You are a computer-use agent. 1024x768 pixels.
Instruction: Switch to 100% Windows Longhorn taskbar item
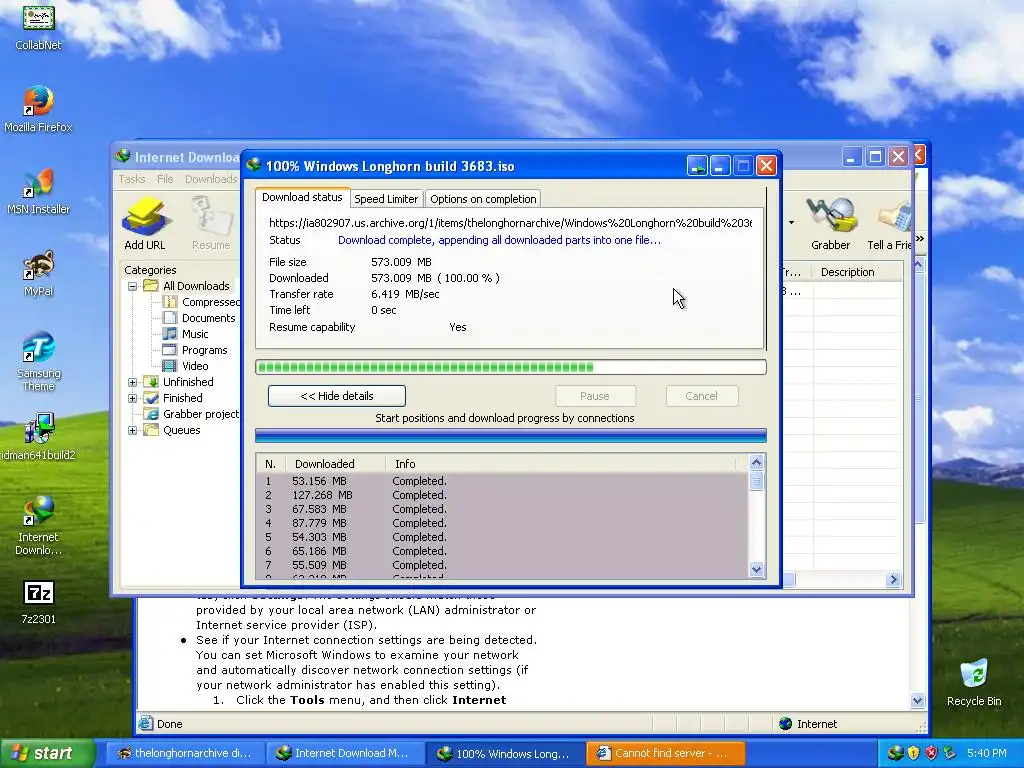505,753
